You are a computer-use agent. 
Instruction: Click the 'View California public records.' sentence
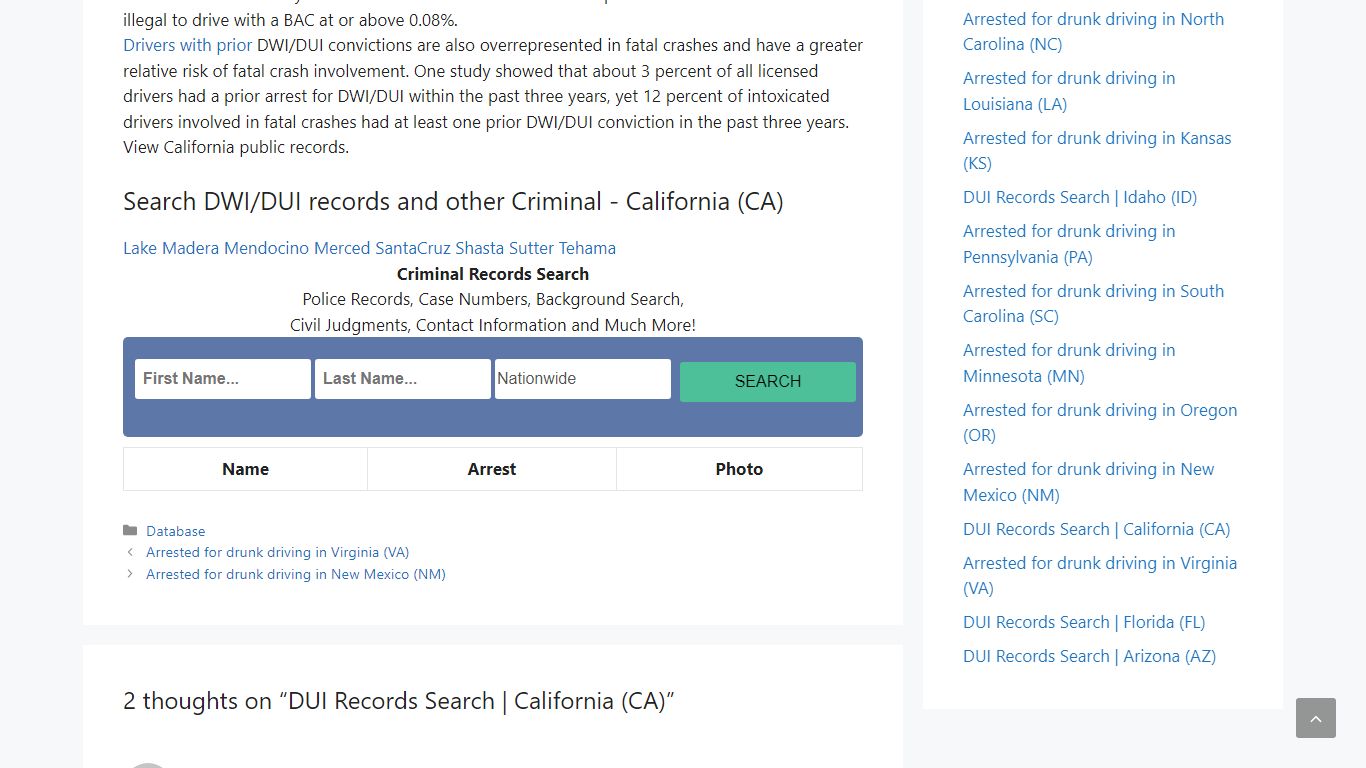[236, 147]
